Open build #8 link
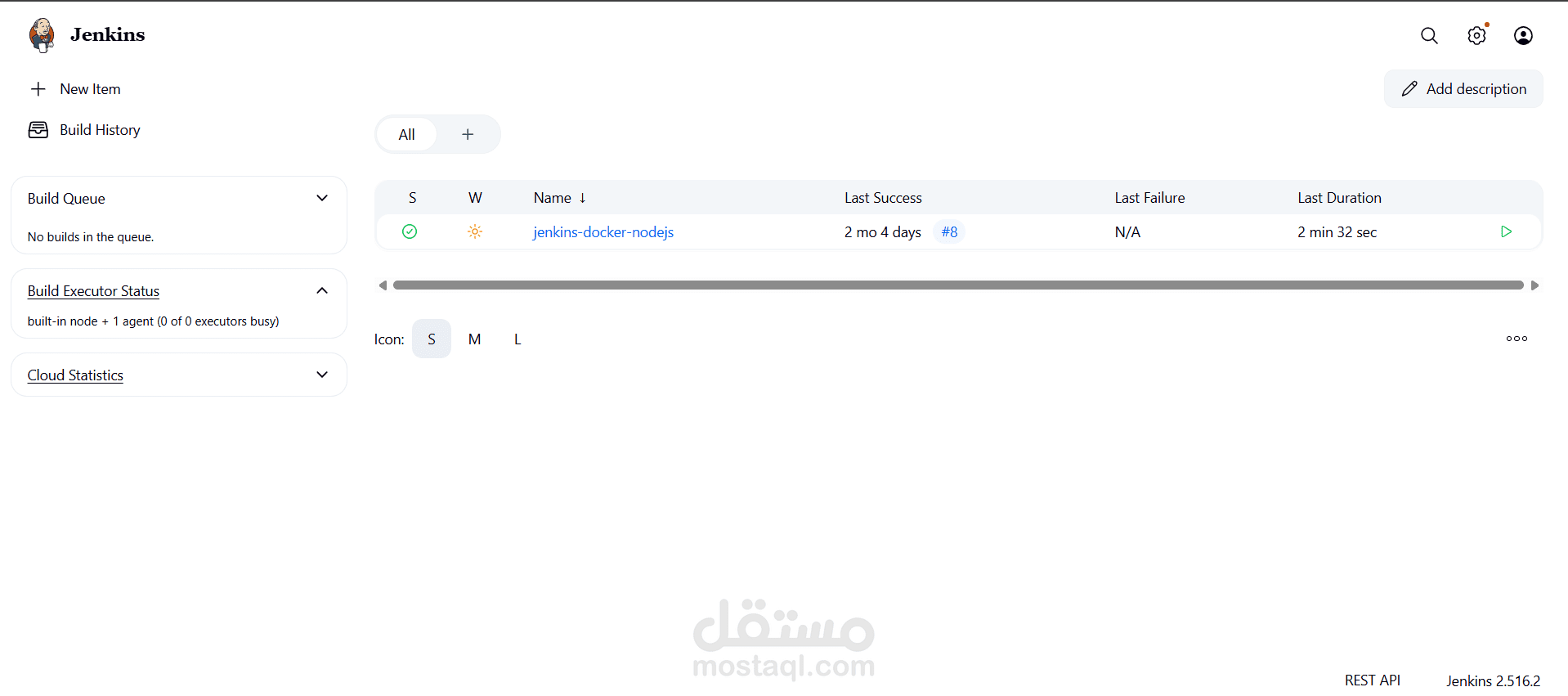Image resolution: width=1568 pixels, height=696 pixels. (949, 232)
